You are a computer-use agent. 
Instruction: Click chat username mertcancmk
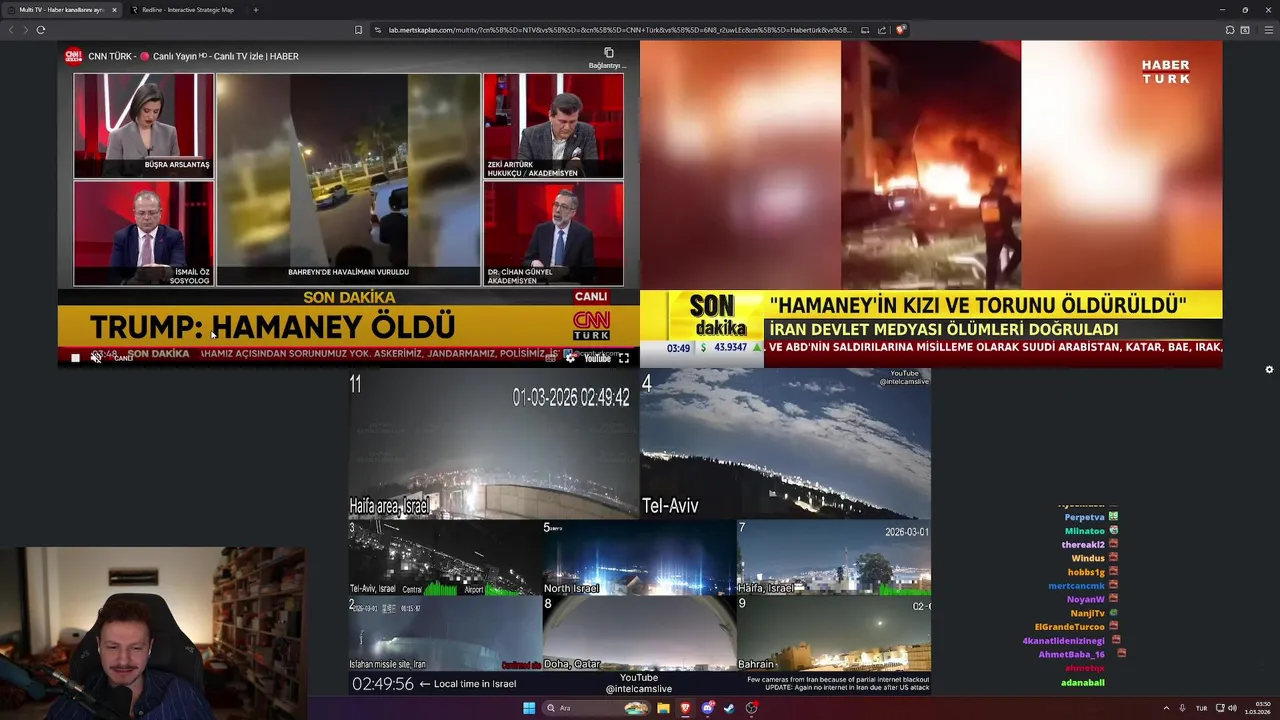1076,586
